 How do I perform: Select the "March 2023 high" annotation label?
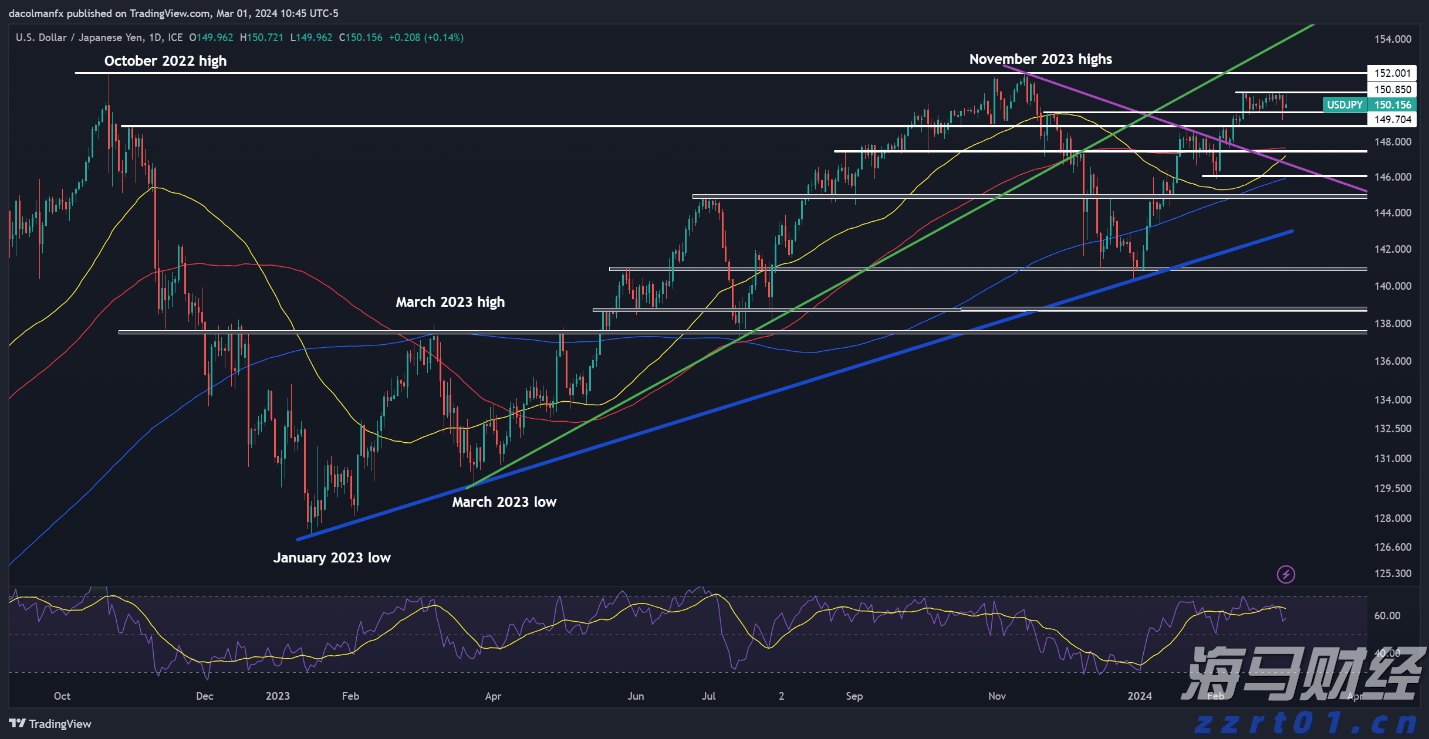[450, 302]
